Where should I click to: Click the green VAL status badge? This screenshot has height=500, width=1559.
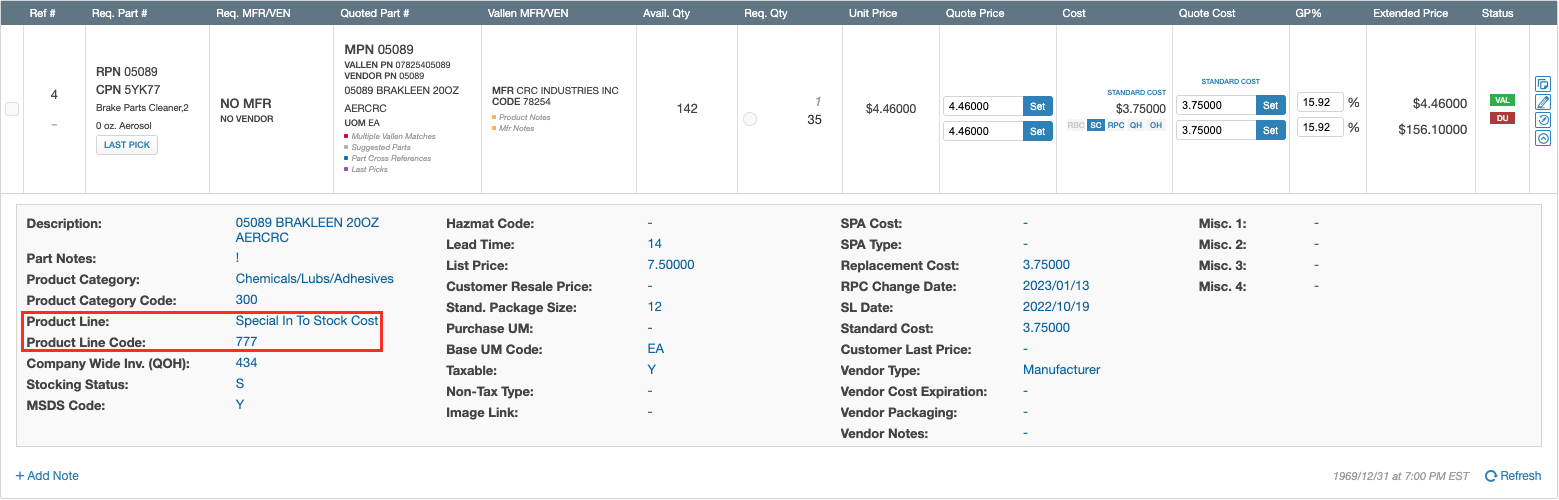pyautogui.click(x=1501, y=100)
